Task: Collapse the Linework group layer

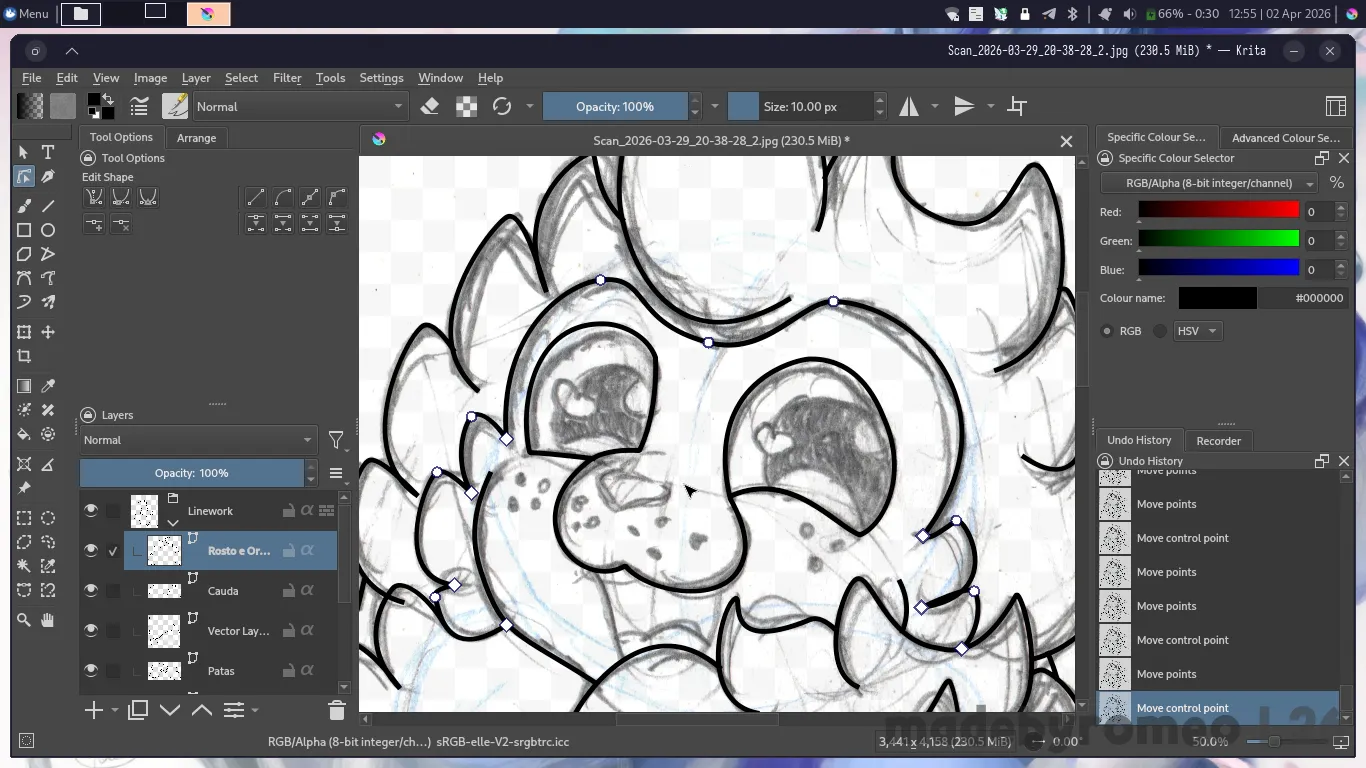Action: 173,522
